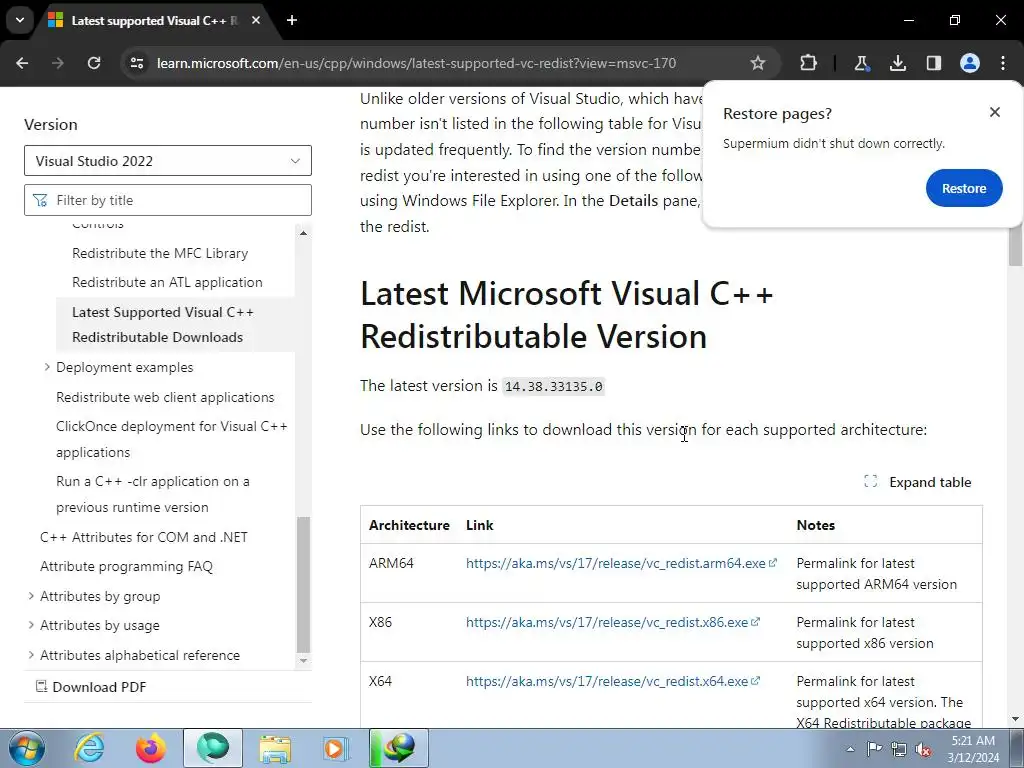Click the Latest Microsoft Visual C++ Redistributable Version heading
1024x768 pixels.
tap(566, 315)
